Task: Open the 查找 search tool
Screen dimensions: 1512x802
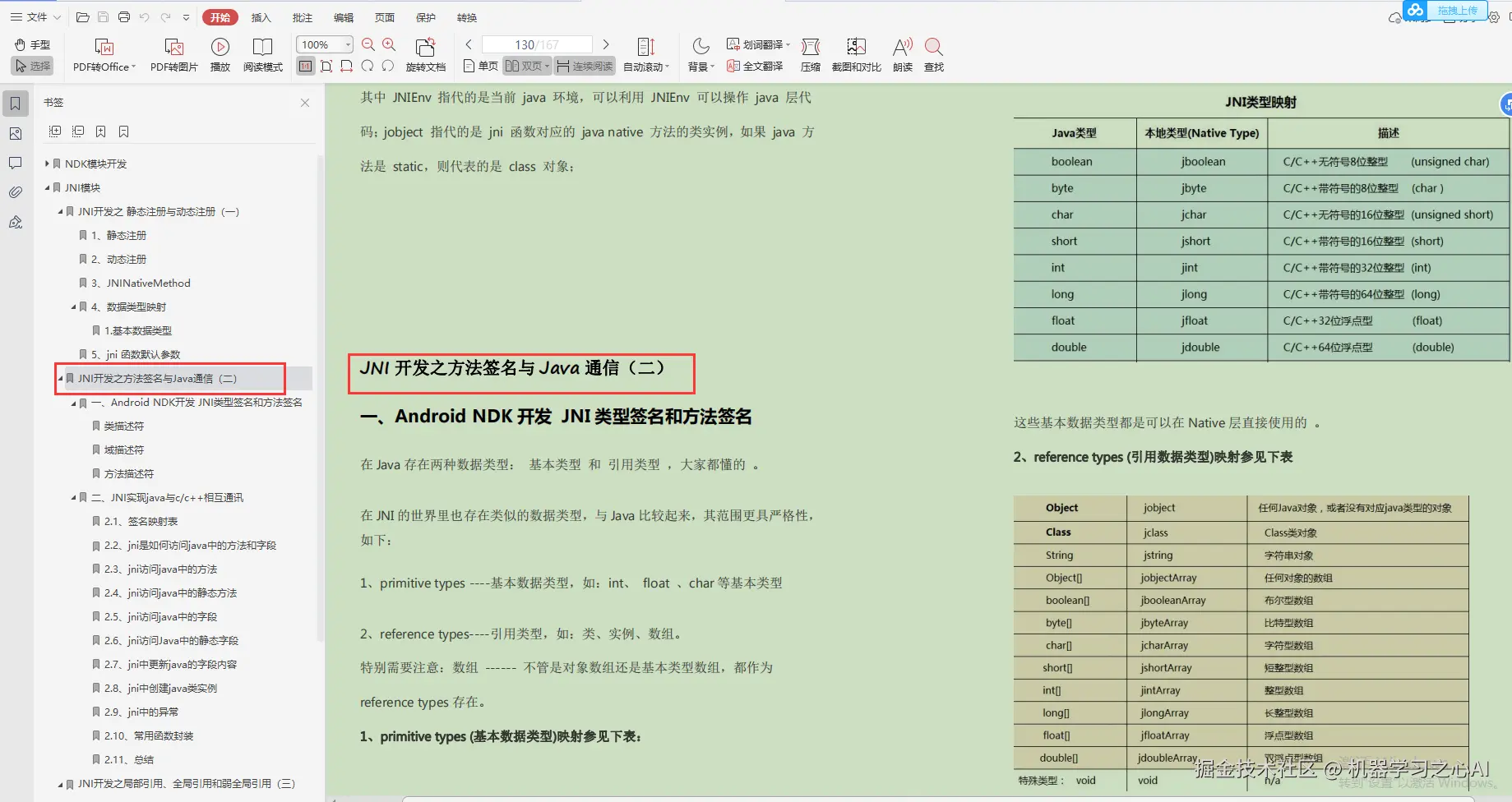Action: [x=934, y=55]
